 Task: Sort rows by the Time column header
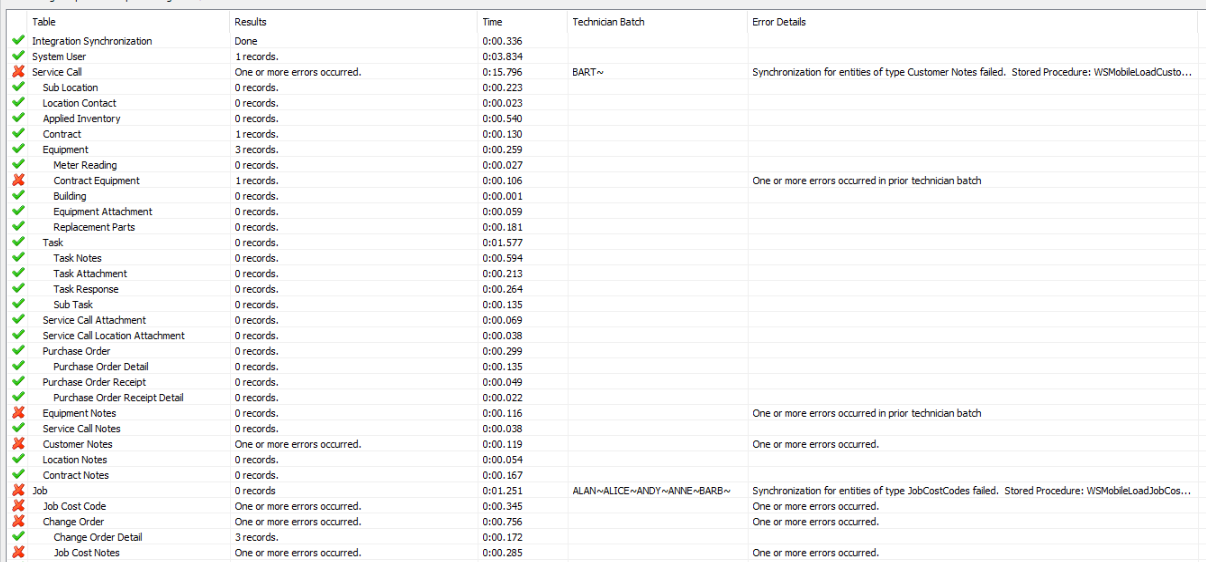pyautogui.click(x=492, y=22)
